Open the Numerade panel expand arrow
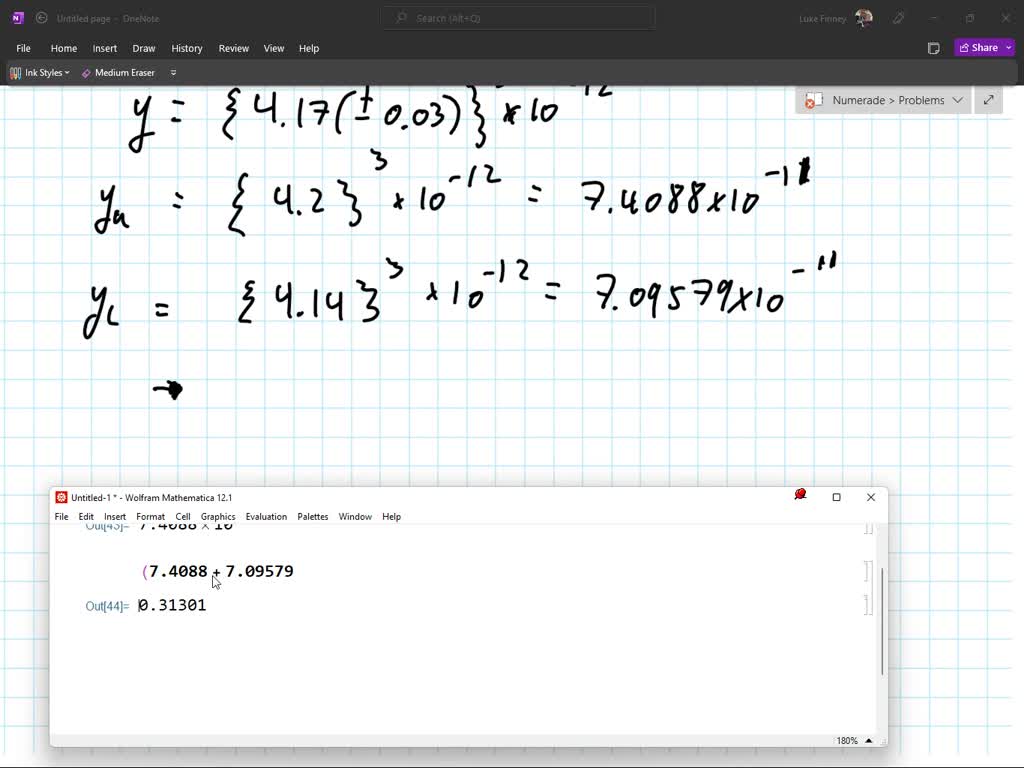1024x768 pixels. pyautogui.click(x=988, y=100)
